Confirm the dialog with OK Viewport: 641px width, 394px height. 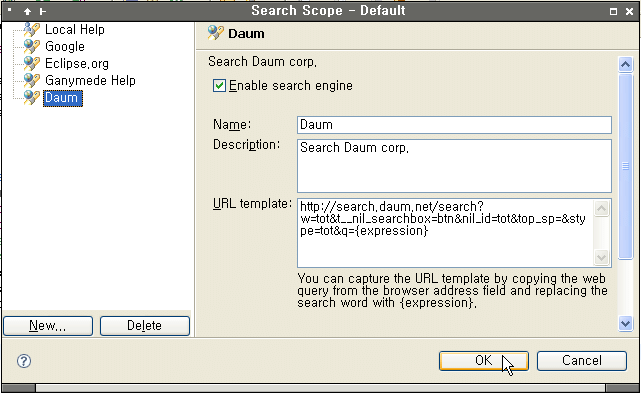pyautogui.click(x=484, y=360)
